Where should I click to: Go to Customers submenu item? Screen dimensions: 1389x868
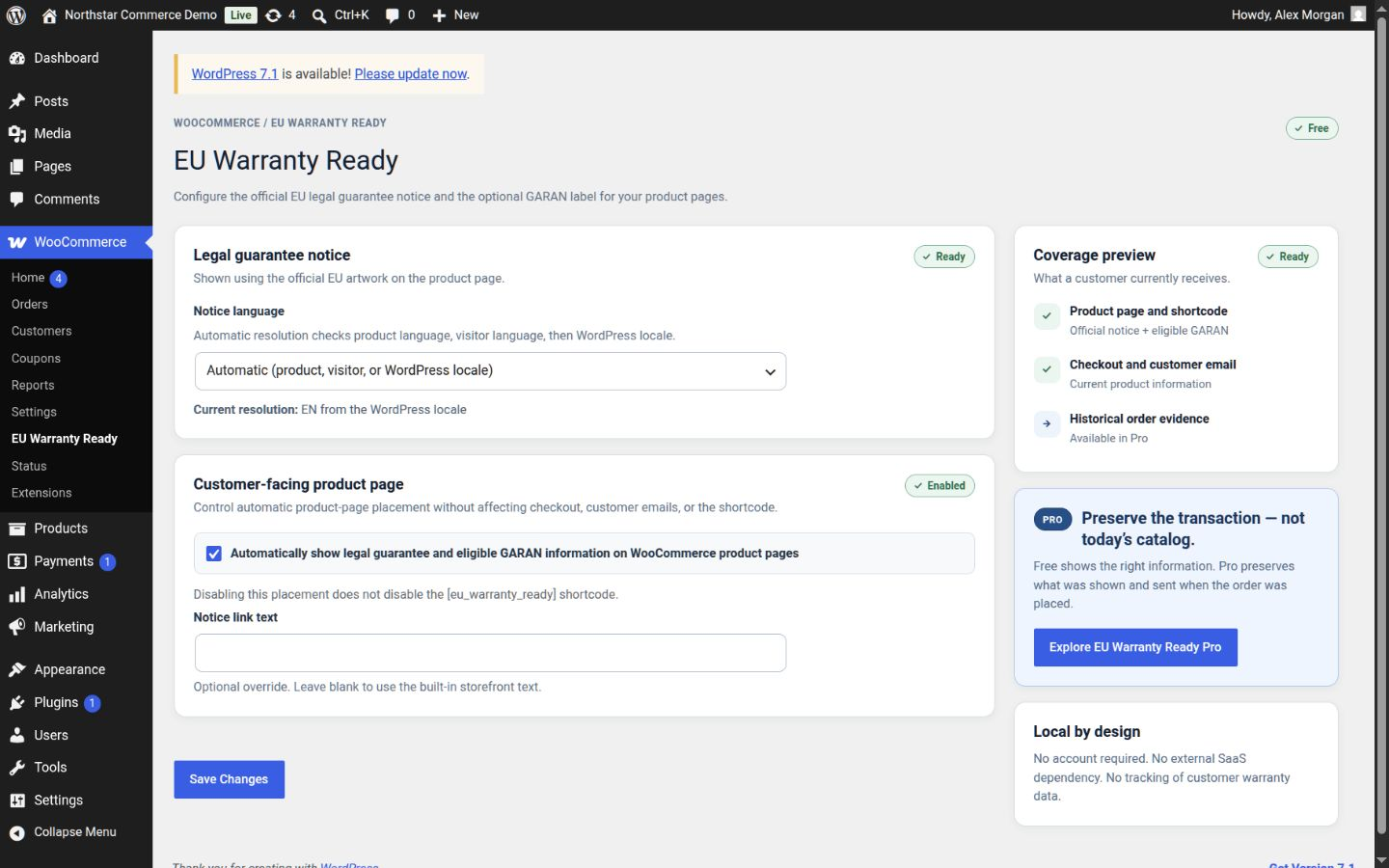pos(41,332)
